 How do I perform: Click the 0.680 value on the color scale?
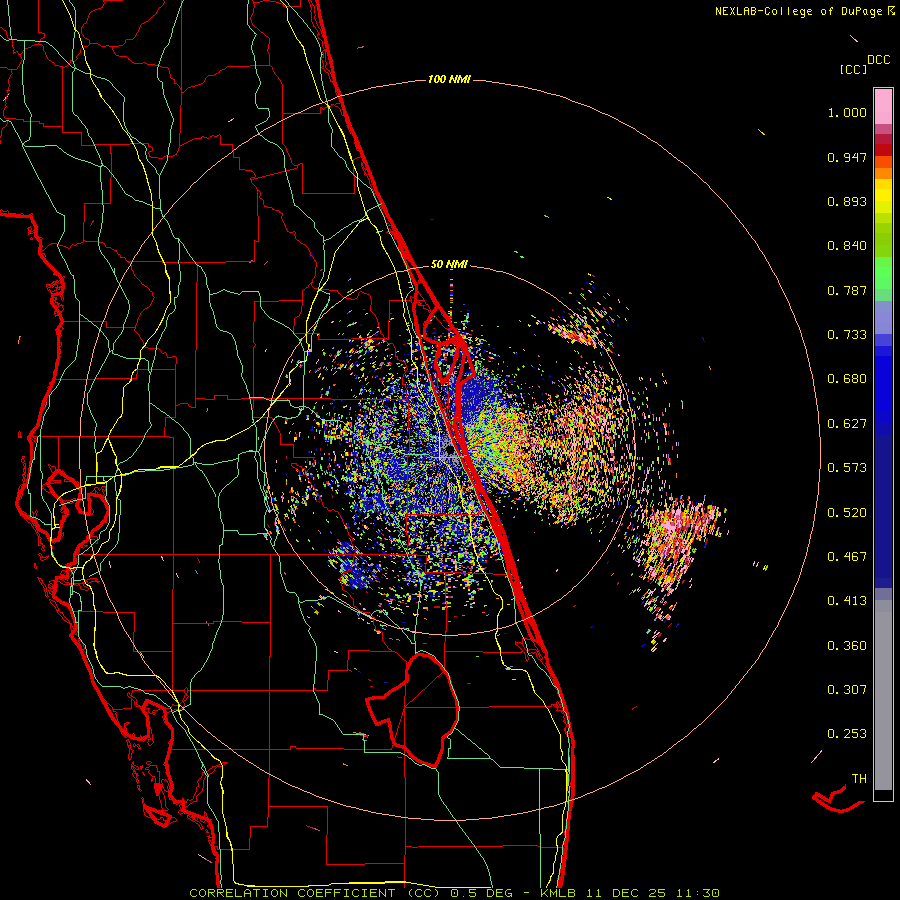[x=847, y=379]
